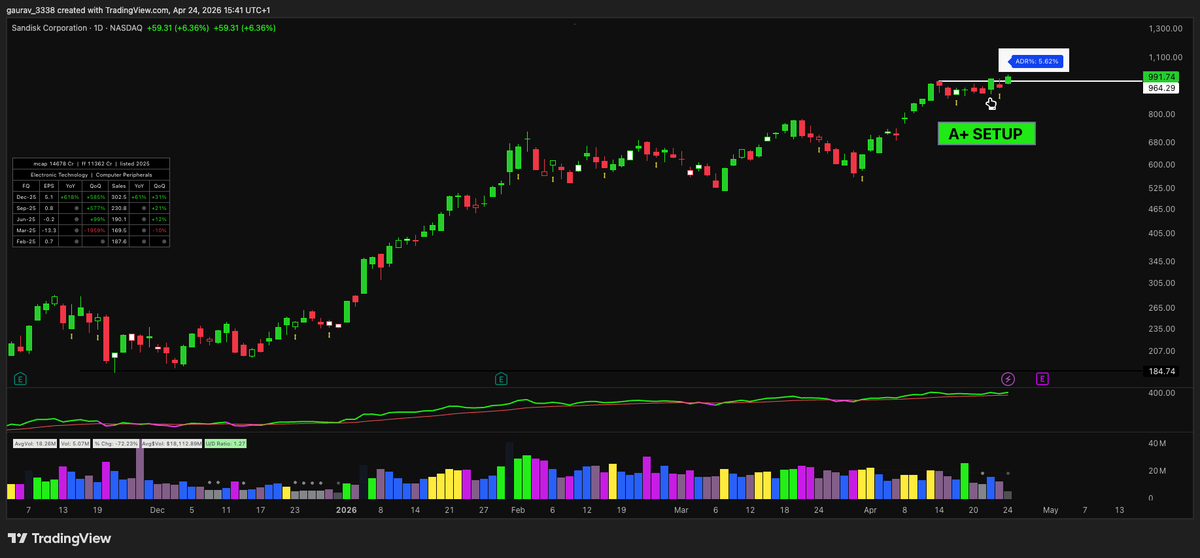Image resolution: width=1200 pixels, height=558 pixels.
Task: Click the 1,100.00 price axis label
Action: tap(1164, 58)
